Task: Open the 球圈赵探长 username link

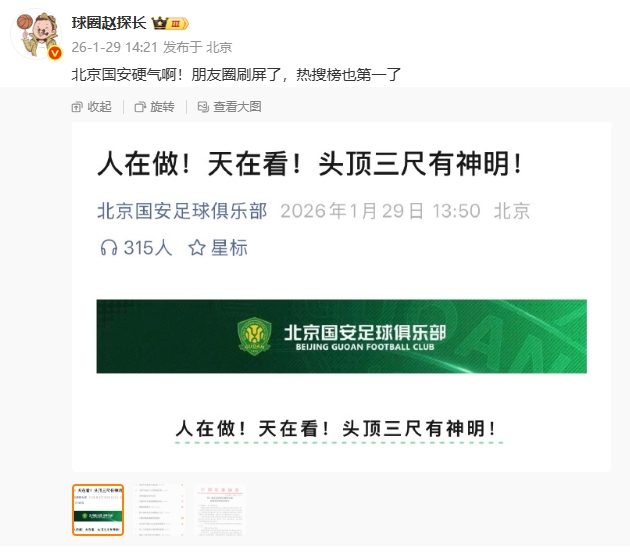Action: click(109, 23)
